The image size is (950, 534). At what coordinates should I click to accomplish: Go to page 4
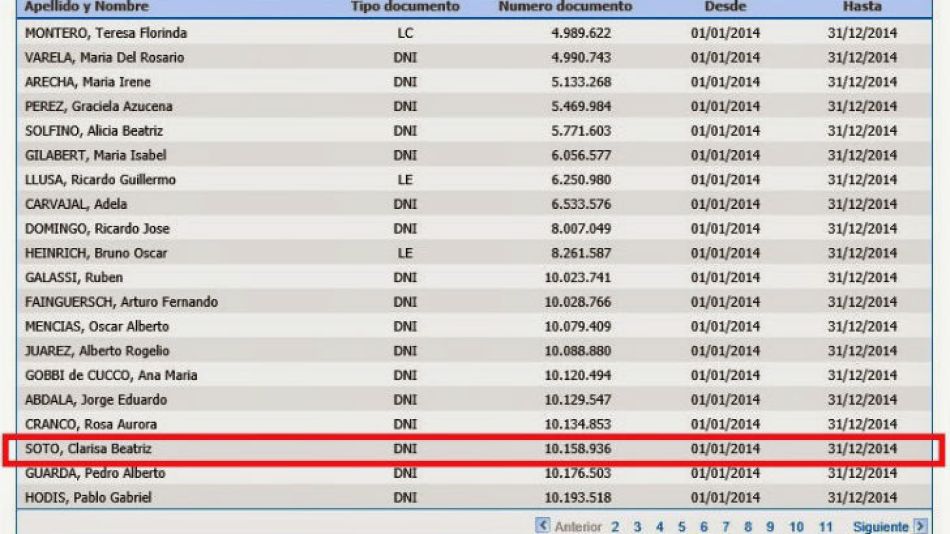click(x=659, y=527)
